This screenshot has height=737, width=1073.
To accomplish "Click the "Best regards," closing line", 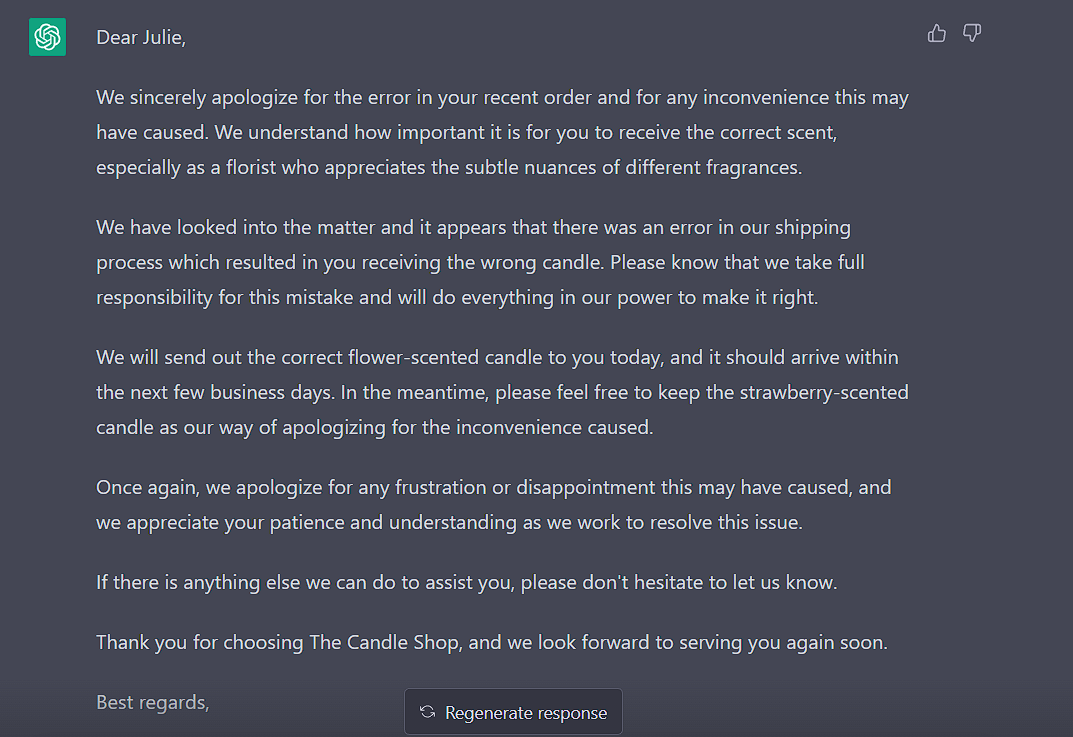I will pos(153,702).
